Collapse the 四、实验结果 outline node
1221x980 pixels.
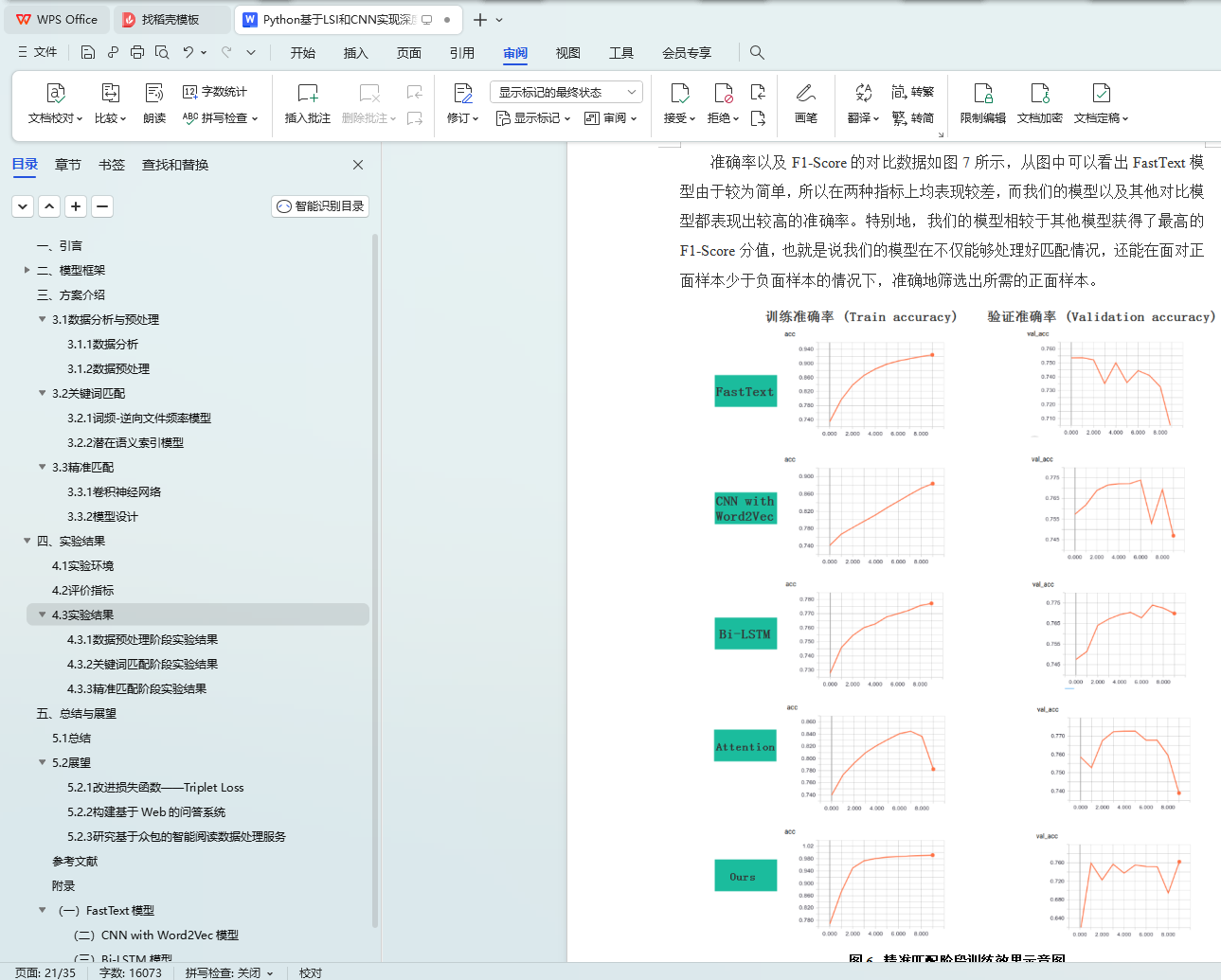(x=27, y=541)
